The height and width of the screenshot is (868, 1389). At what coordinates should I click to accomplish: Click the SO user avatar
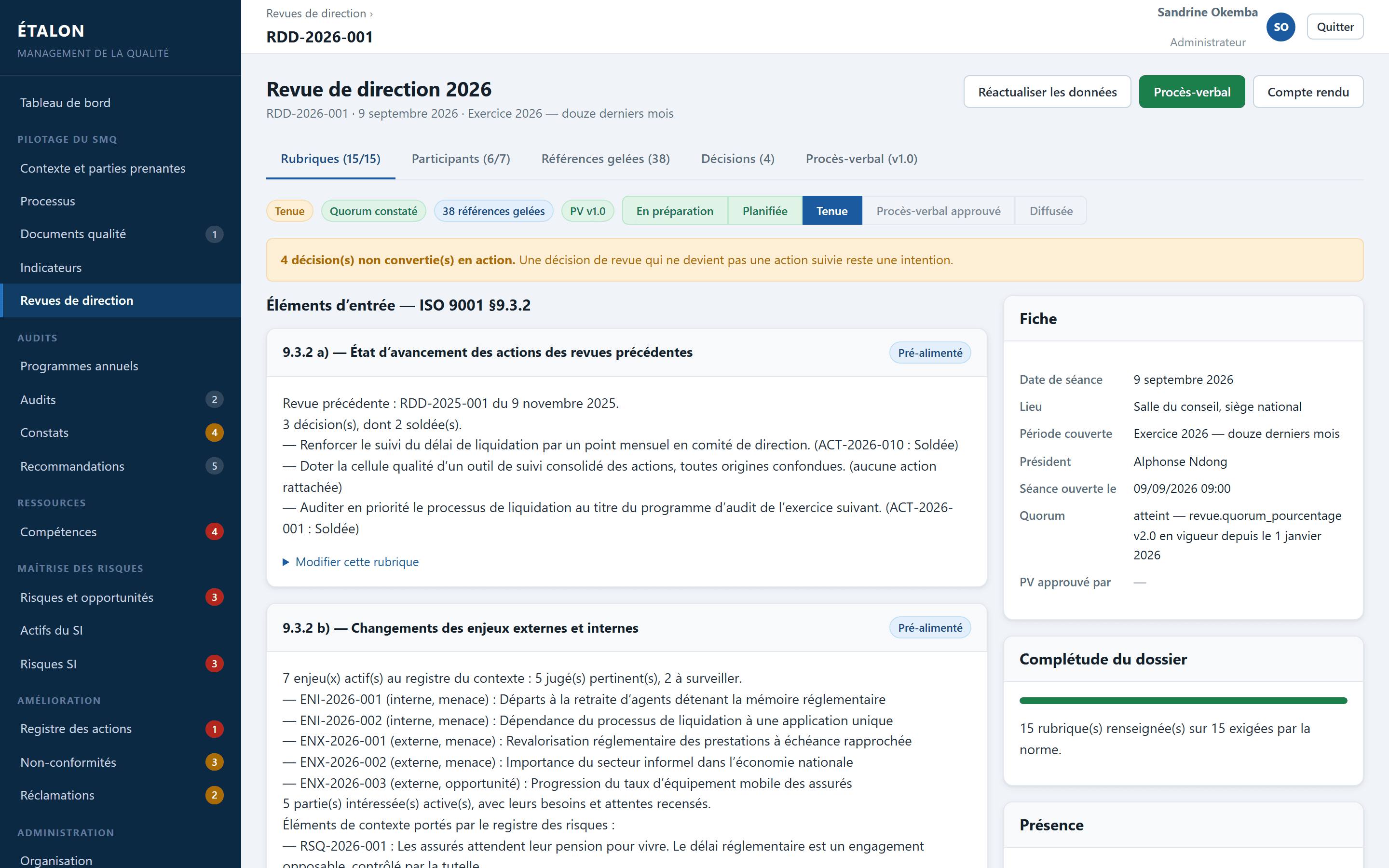point(1280,27)
